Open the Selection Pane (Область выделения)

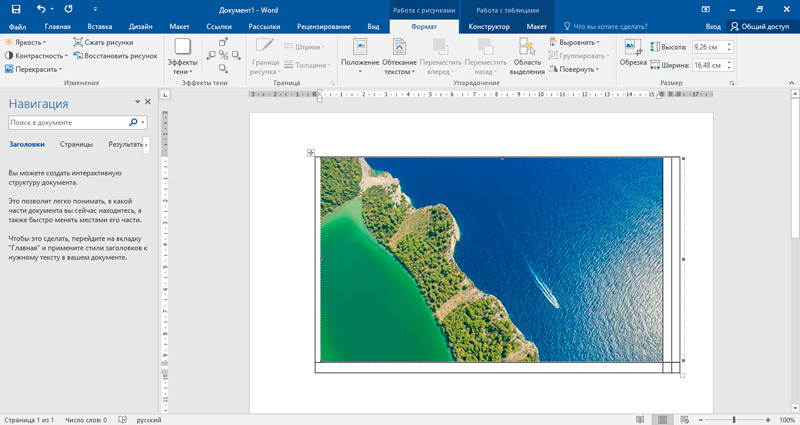[x=528, y=57]
